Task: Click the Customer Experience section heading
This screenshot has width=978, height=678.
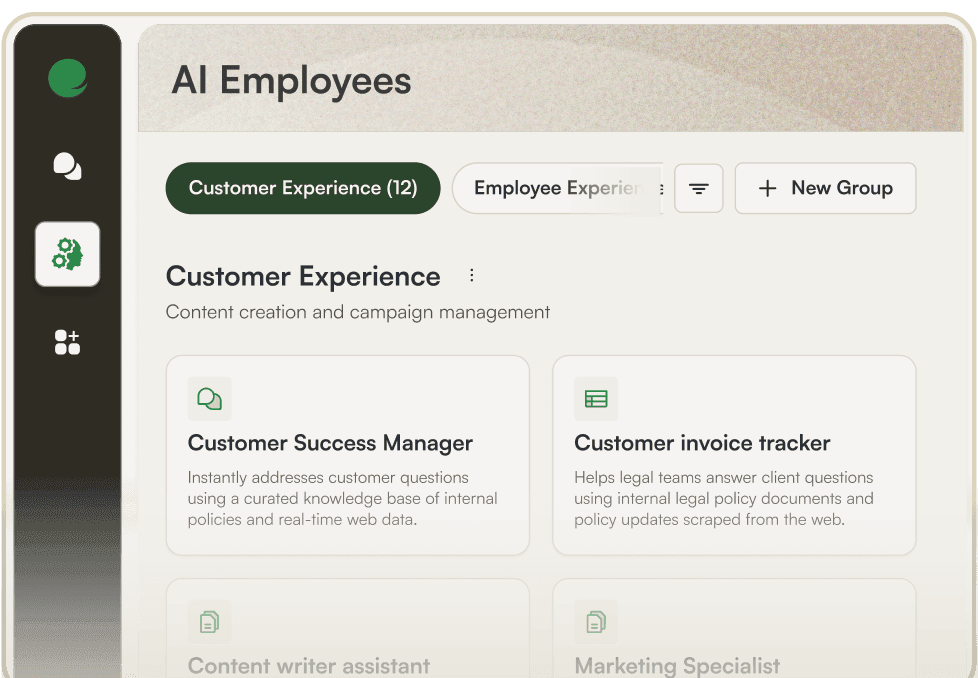Action: tap(303, 276)
